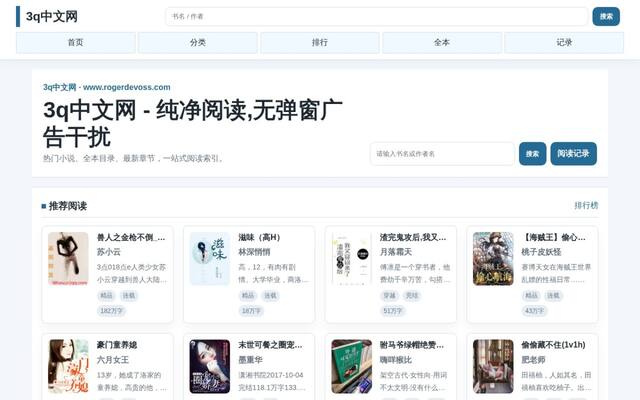Open the 首页 navigation tab
The image size is (640, 400).
(x=76, y=42)
